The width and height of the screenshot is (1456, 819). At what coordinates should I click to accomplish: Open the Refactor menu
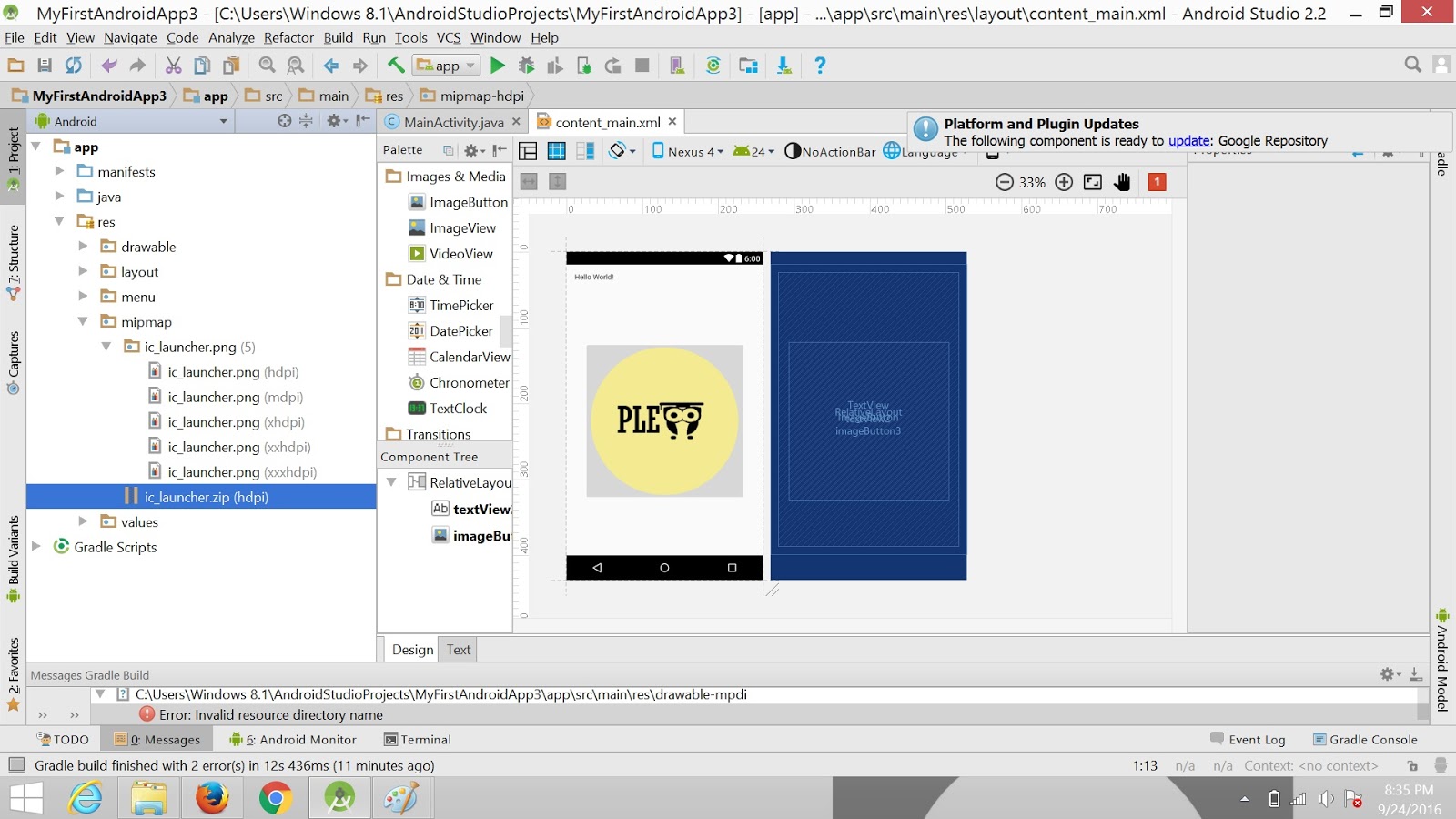pos(288,37)
